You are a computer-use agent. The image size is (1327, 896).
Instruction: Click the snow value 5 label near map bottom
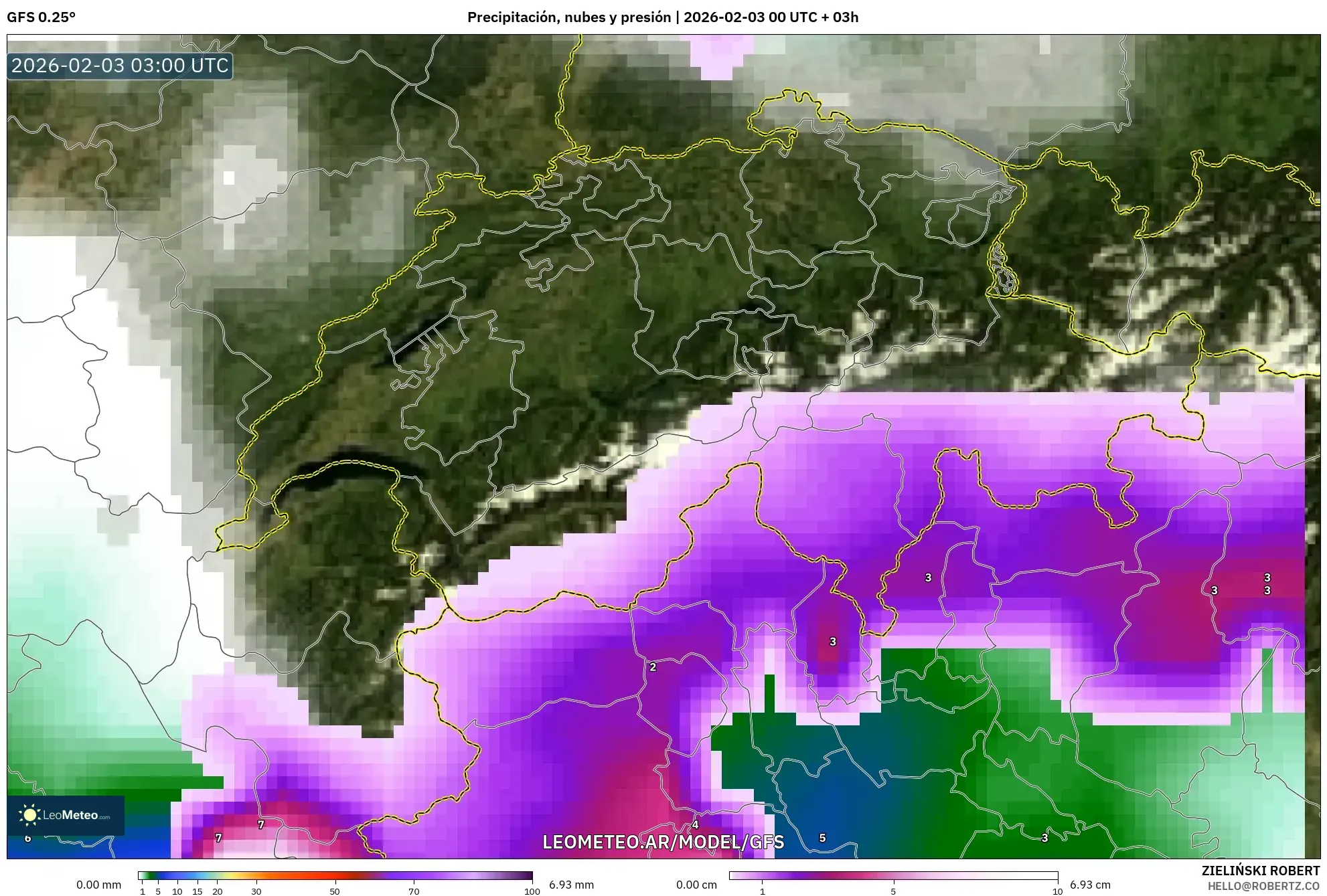point(823,837)
